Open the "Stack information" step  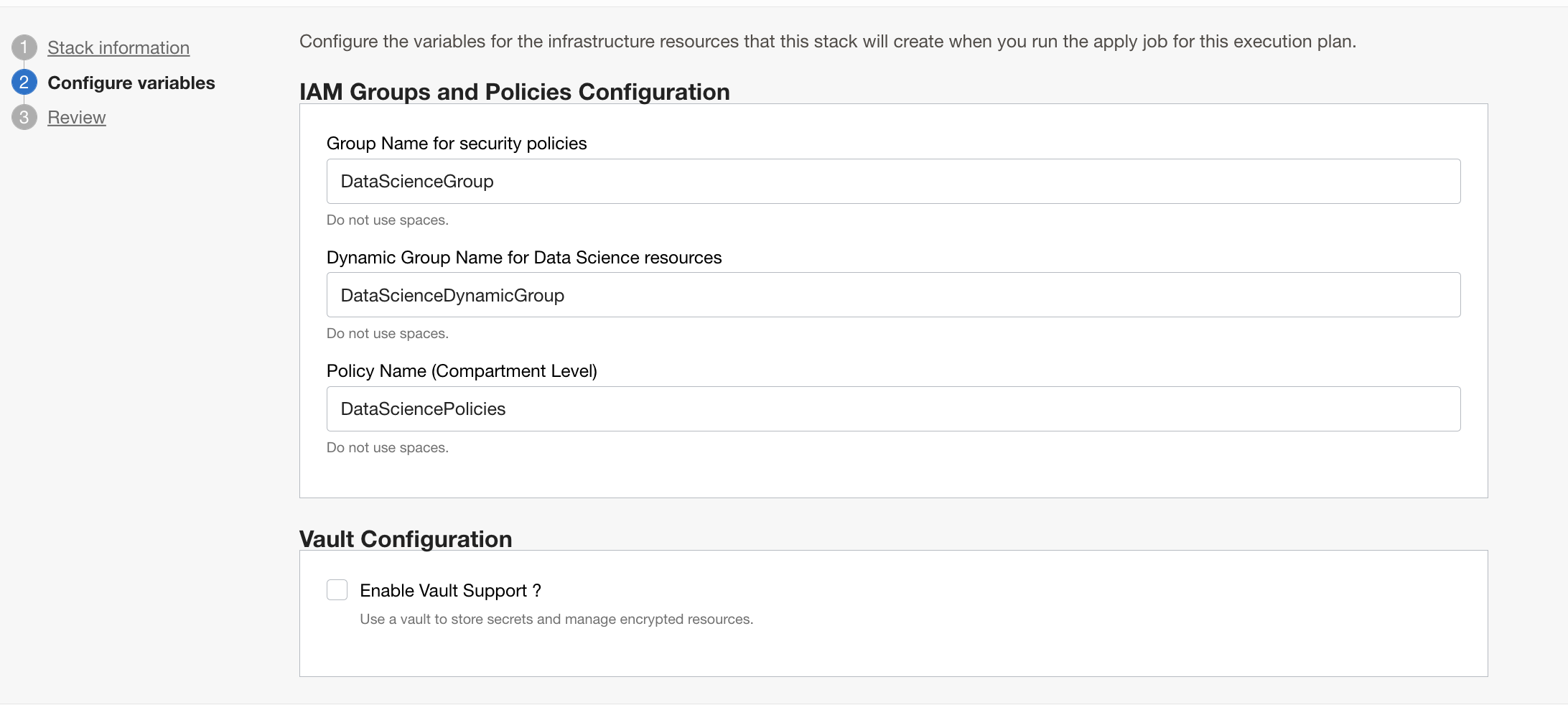[118, 47]
